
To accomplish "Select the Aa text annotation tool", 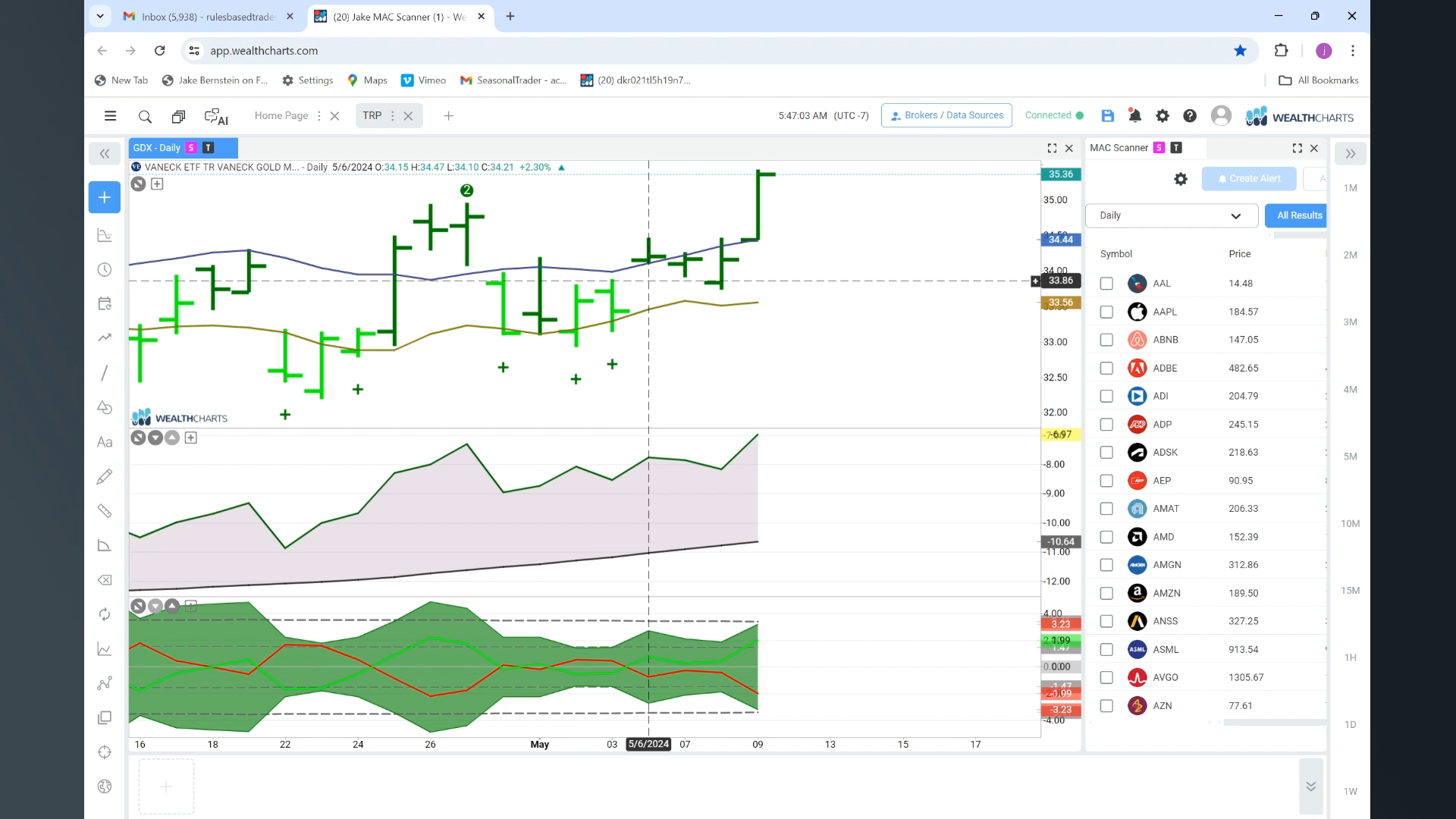I will [105, 442].
